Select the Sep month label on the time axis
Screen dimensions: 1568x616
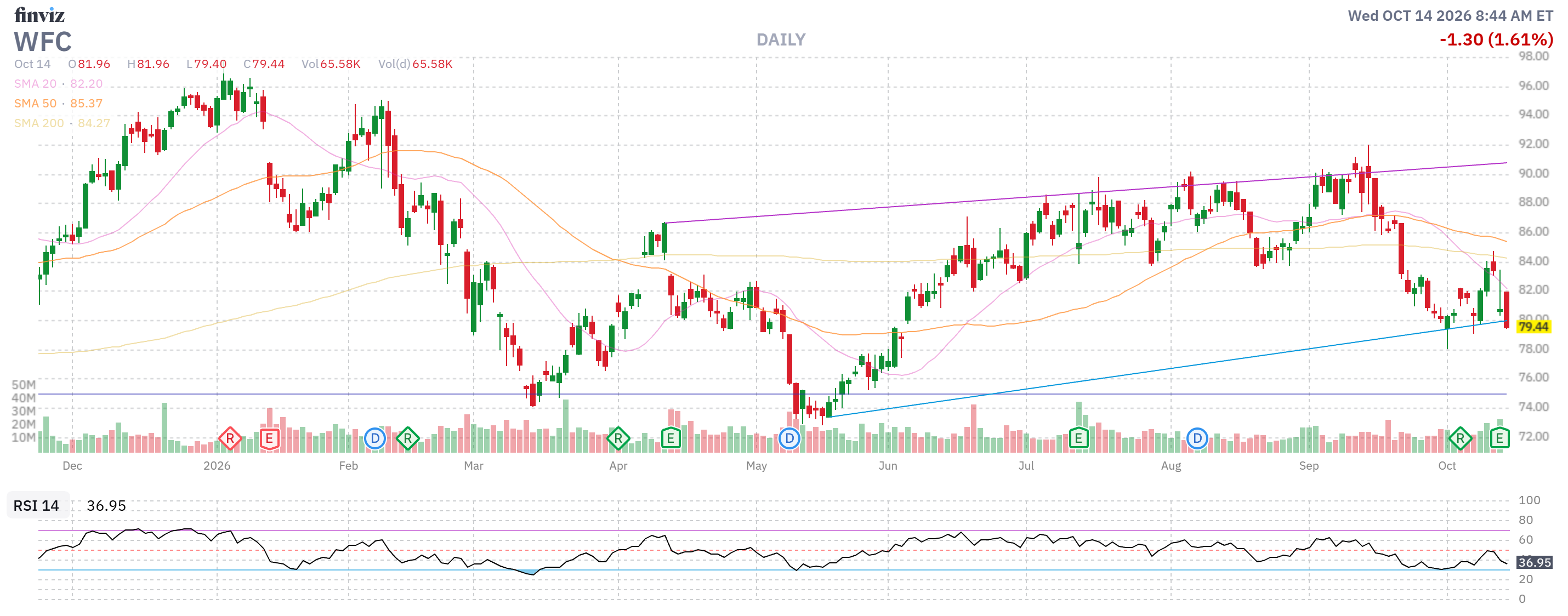click(1309, 466)
